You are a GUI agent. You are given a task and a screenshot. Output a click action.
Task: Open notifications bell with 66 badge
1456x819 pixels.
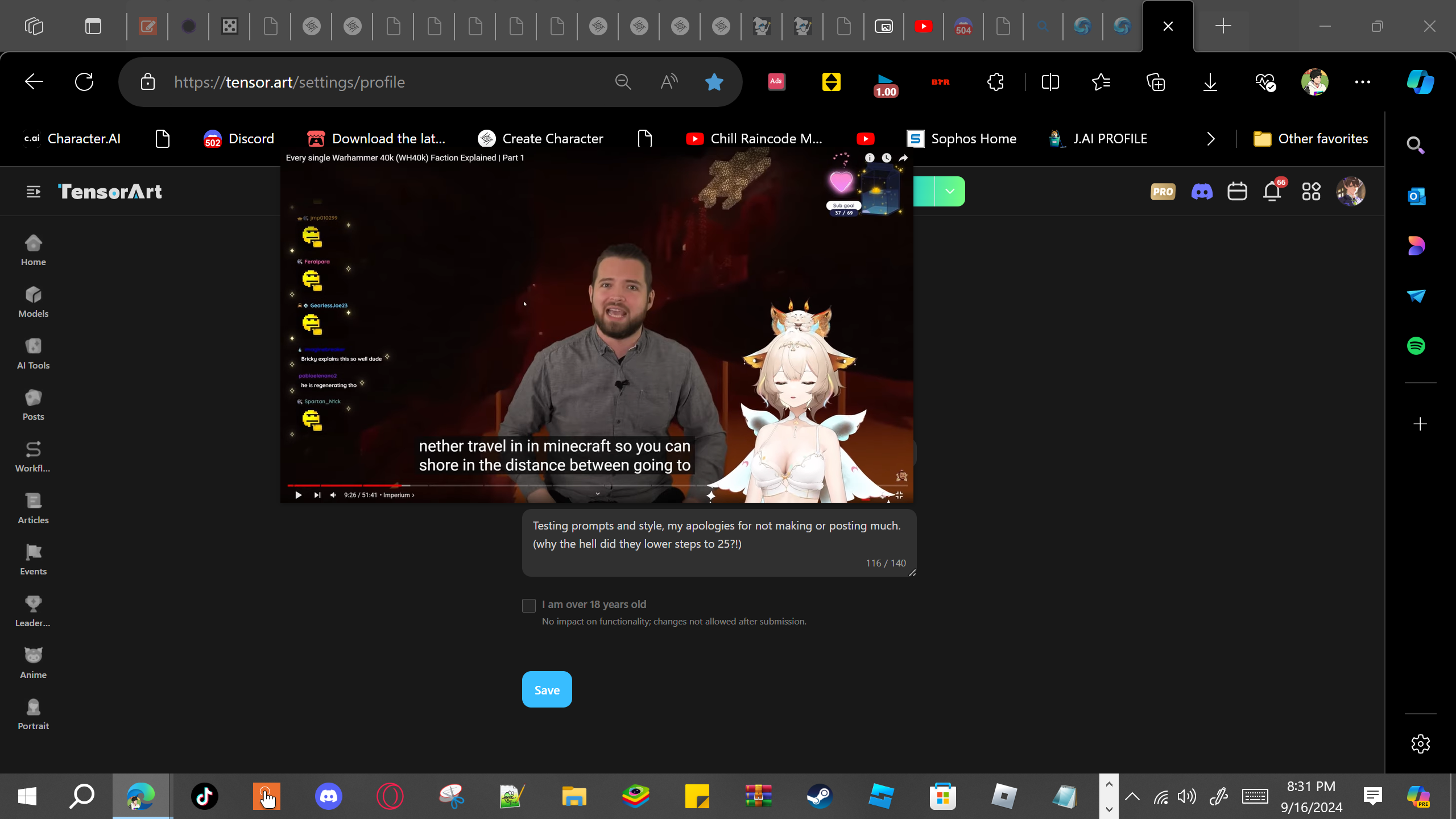pyautogui.click(x=1273, y=191)
